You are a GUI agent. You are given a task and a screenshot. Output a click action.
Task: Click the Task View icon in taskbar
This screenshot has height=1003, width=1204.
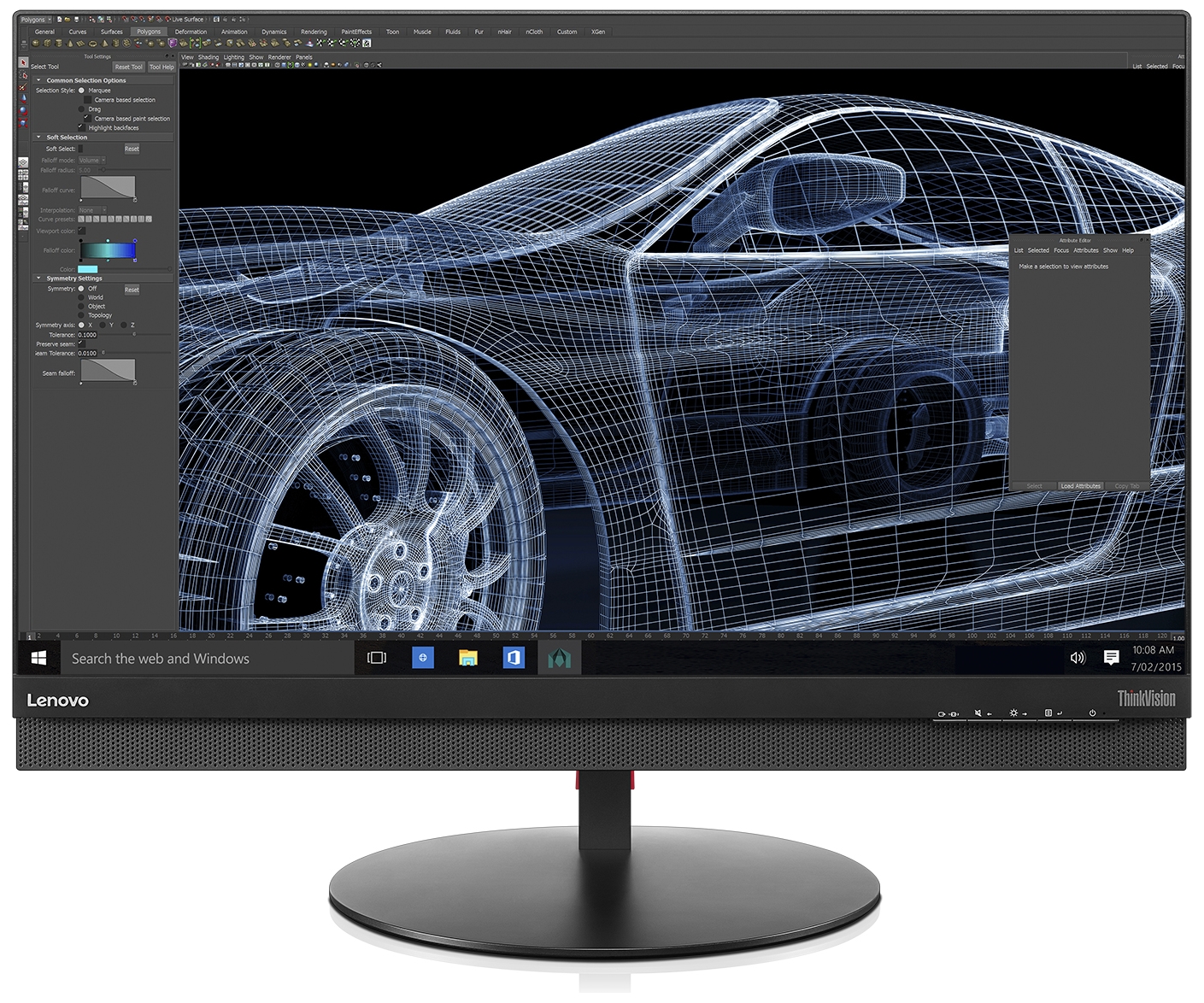pos(377,658)
